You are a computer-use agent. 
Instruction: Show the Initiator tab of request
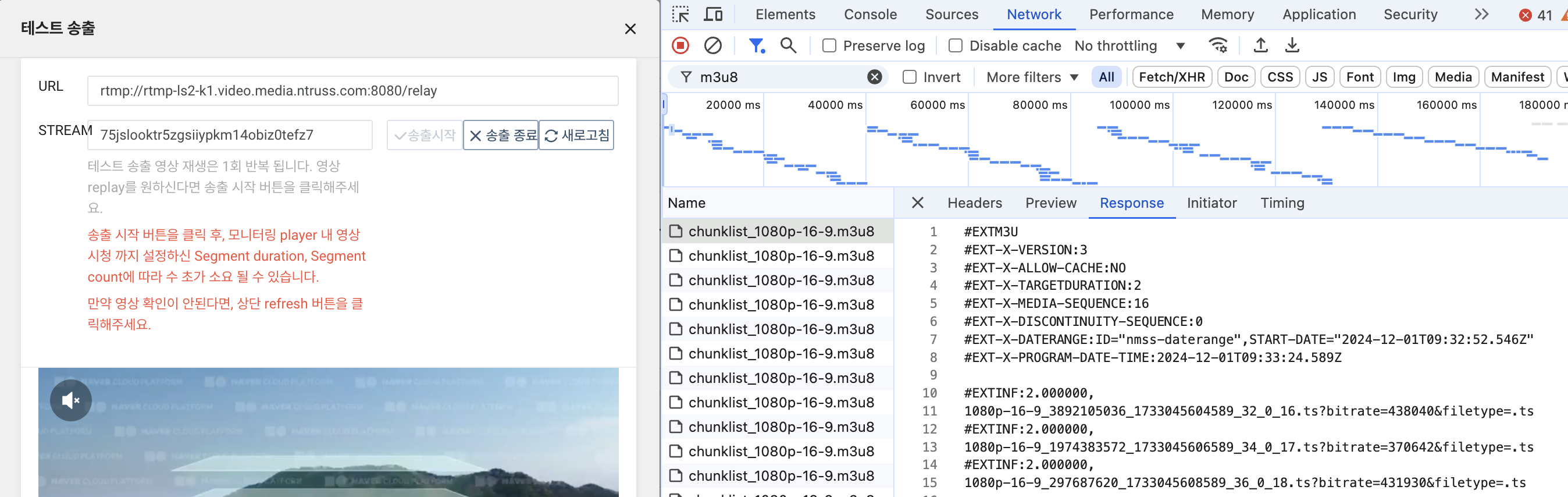click(x=1211, y=203)
